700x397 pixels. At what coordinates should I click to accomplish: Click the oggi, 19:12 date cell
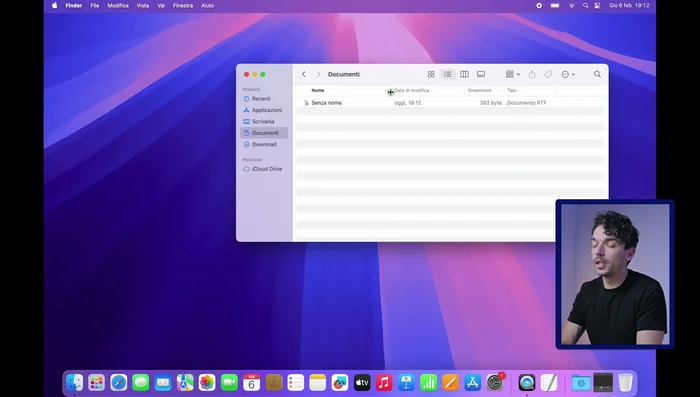[x=408, y=103]
